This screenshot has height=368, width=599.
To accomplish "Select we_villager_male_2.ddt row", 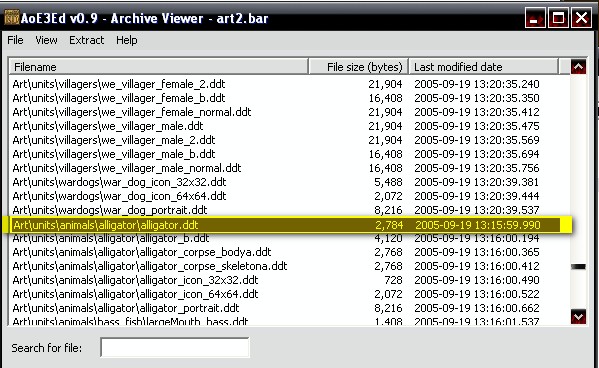I will [289, 140].
